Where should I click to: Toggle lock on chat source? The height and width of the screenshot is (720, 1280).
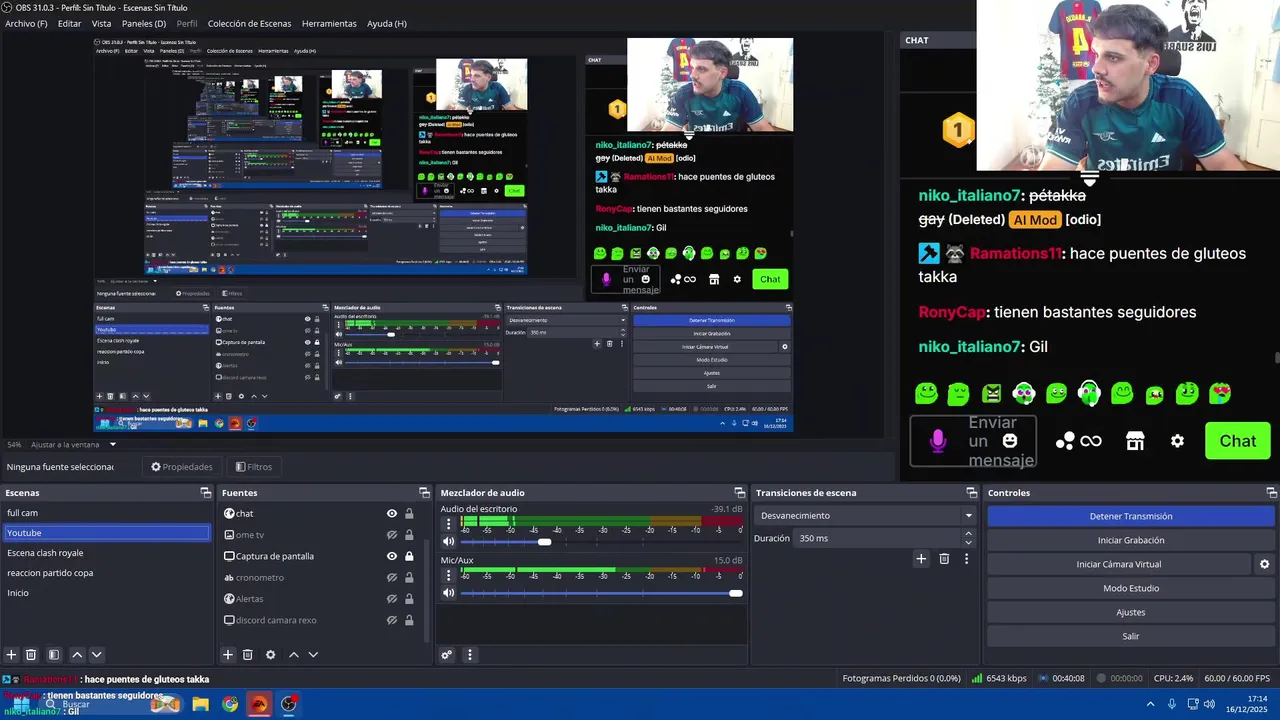point(409,513)
